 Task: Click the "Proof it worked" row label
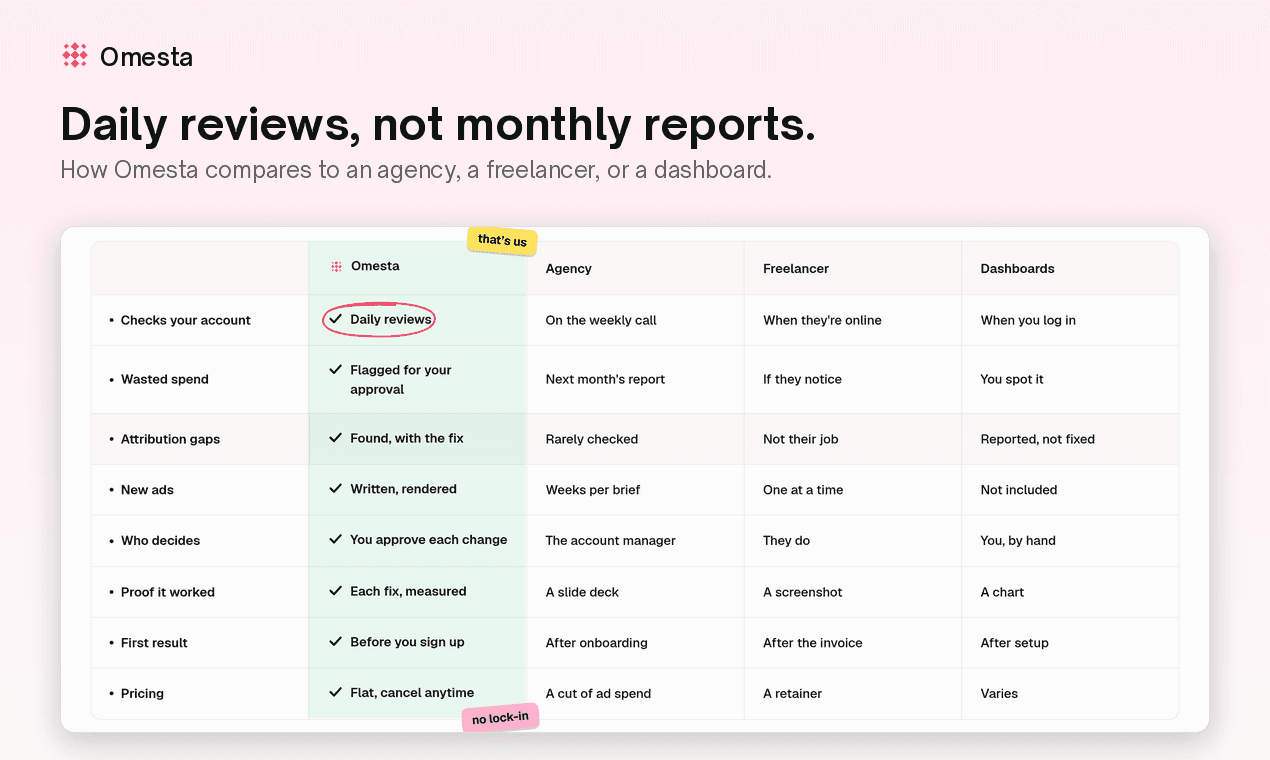pyautogui.click(x=168, y=592)
